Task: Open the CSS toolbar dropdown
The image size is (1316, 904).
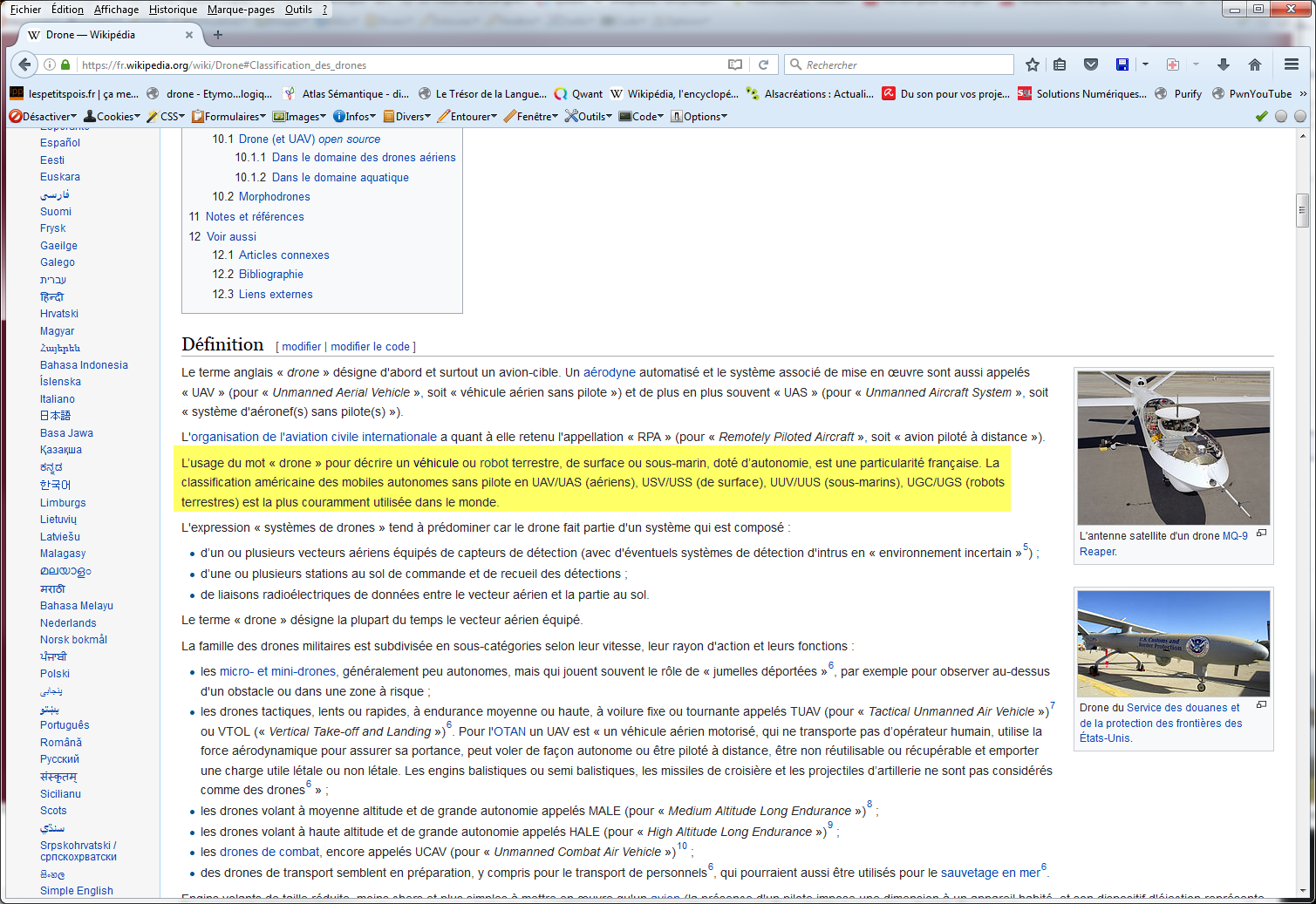Action: tap(166, 117)
